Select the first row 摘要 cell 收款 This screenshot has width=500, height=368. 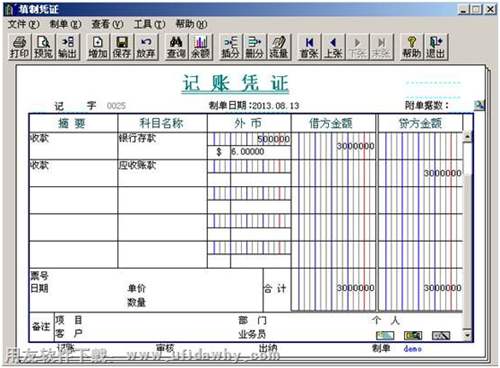(x=73, y=146)
